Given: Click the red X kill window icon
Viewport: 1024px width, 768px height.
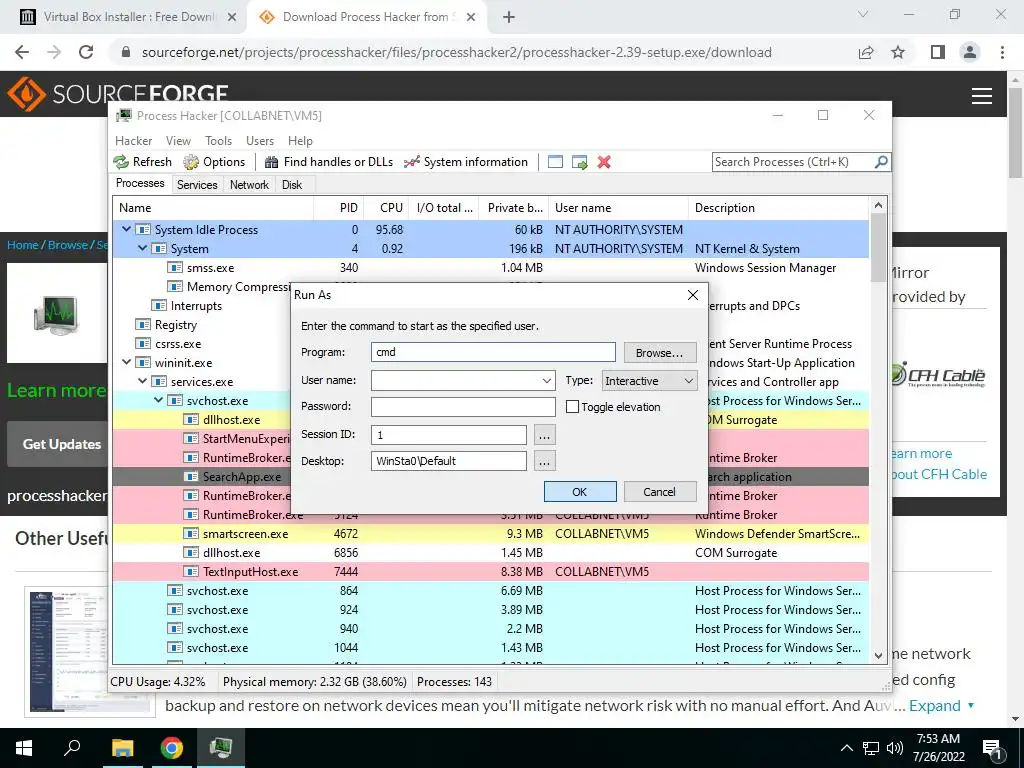Looking at the screenshot, I should coord(604,162).
